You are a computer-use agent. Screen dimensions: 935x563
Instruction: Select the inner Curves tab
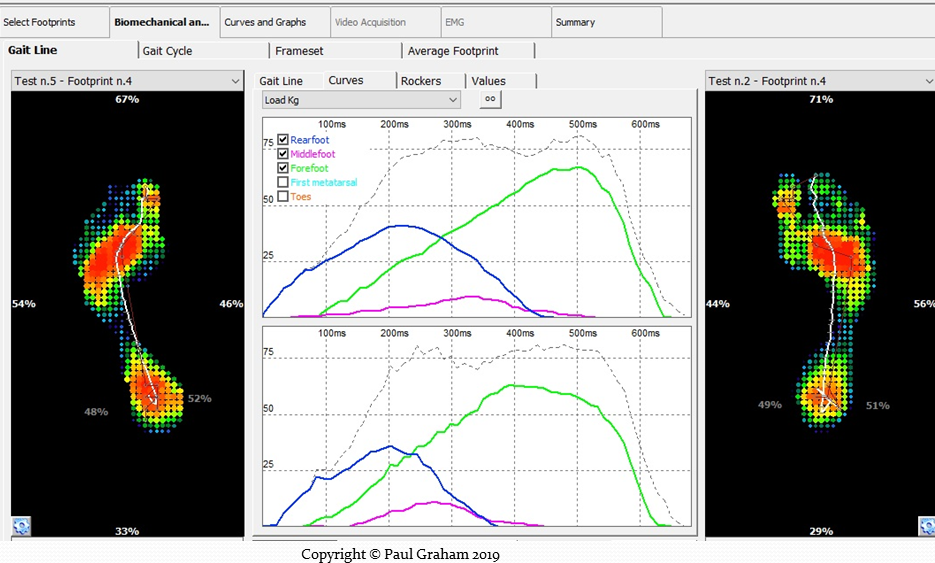click(360, 80)
